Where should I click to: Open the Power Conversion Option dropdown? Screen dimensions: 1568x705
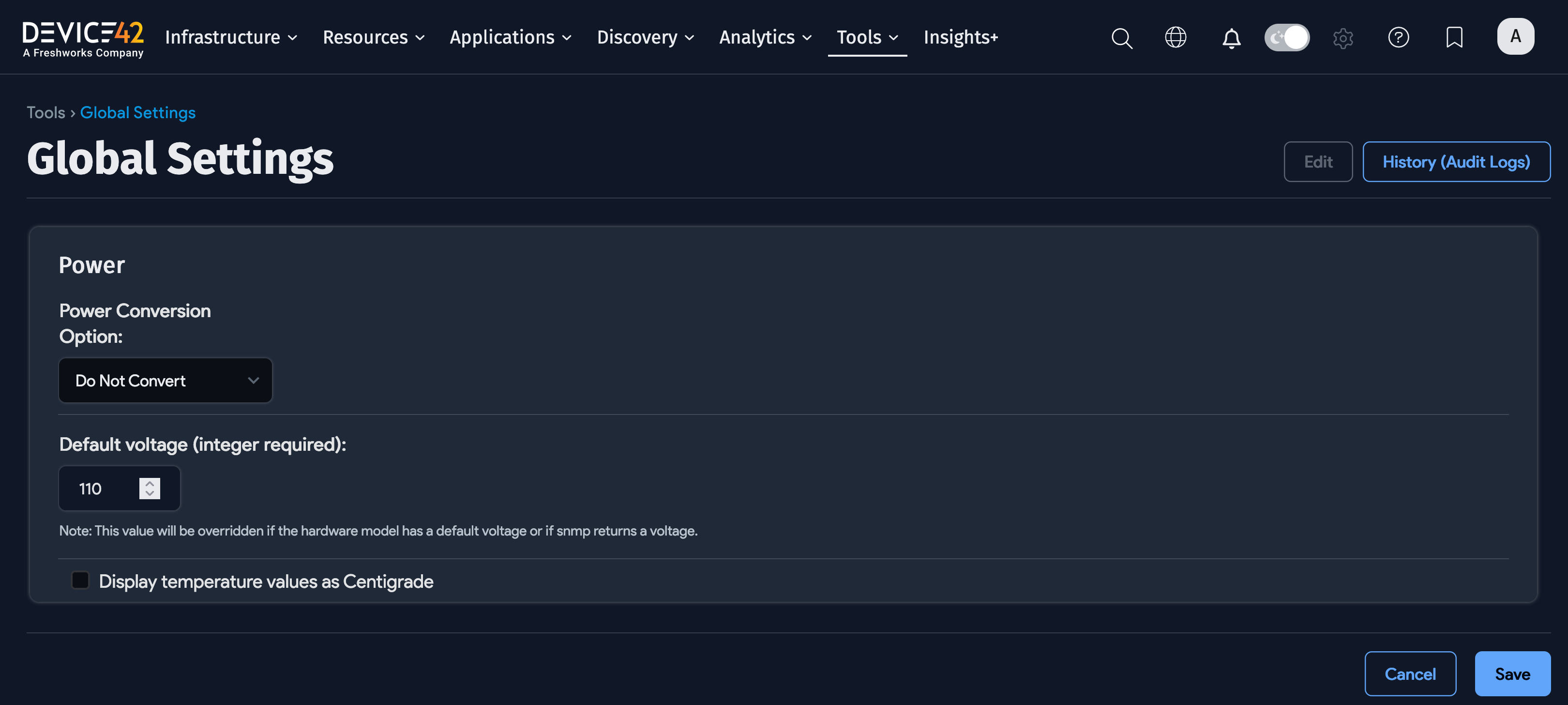click(x=166, y=381)
